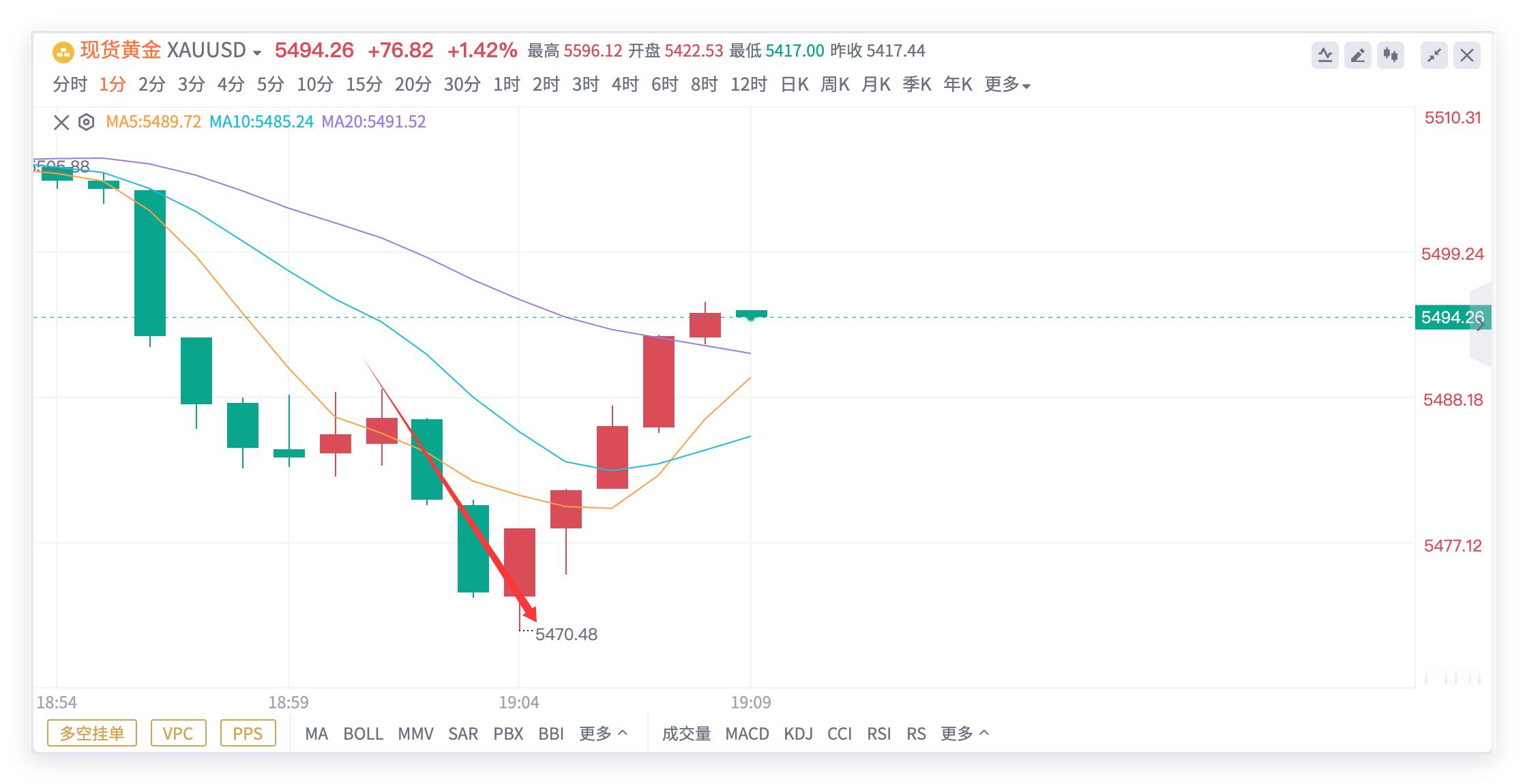This screenshot has width=1525, height=784.
Task: Activate the pencil drawing tool
Action: 1357,55
